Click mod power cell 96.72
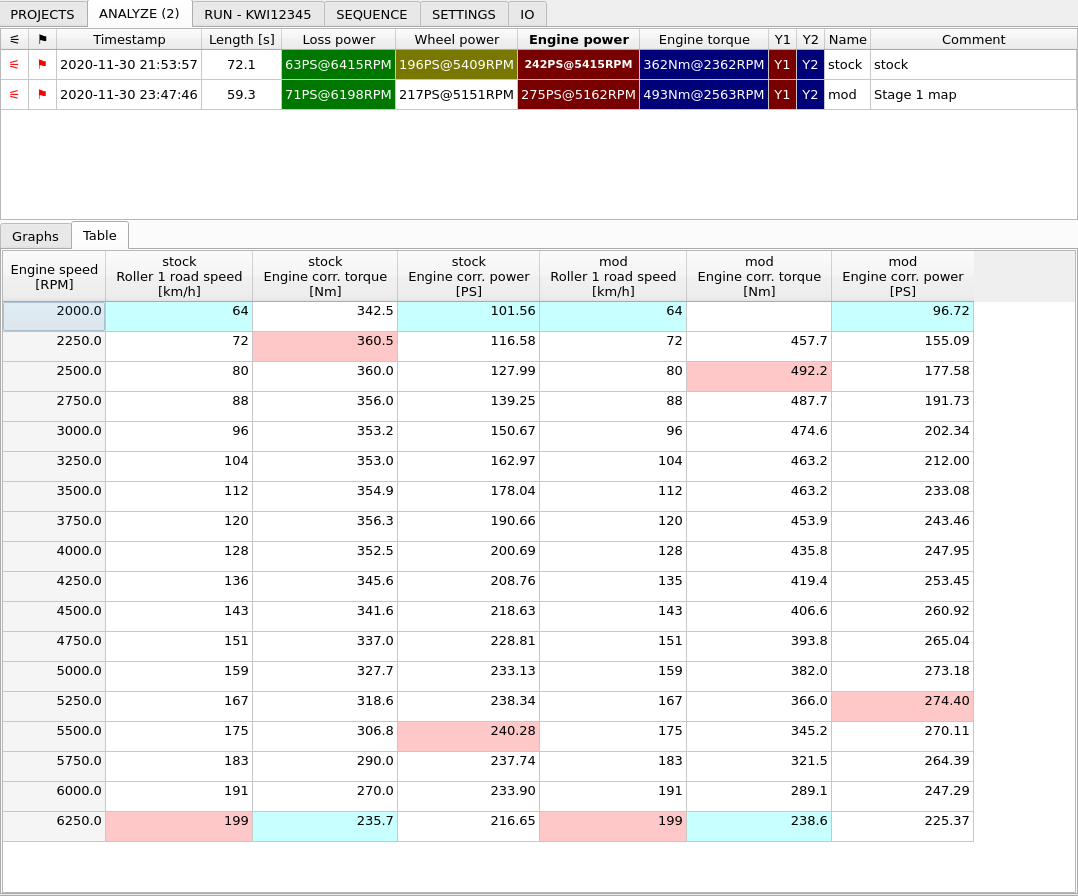The height and width of the screenshot is (896, 1078). tap(903, 316)
